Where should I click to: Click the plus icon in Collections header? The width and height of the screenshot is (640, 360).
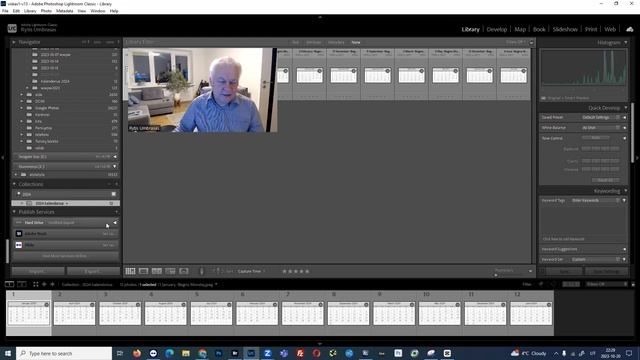pos(116,184)
